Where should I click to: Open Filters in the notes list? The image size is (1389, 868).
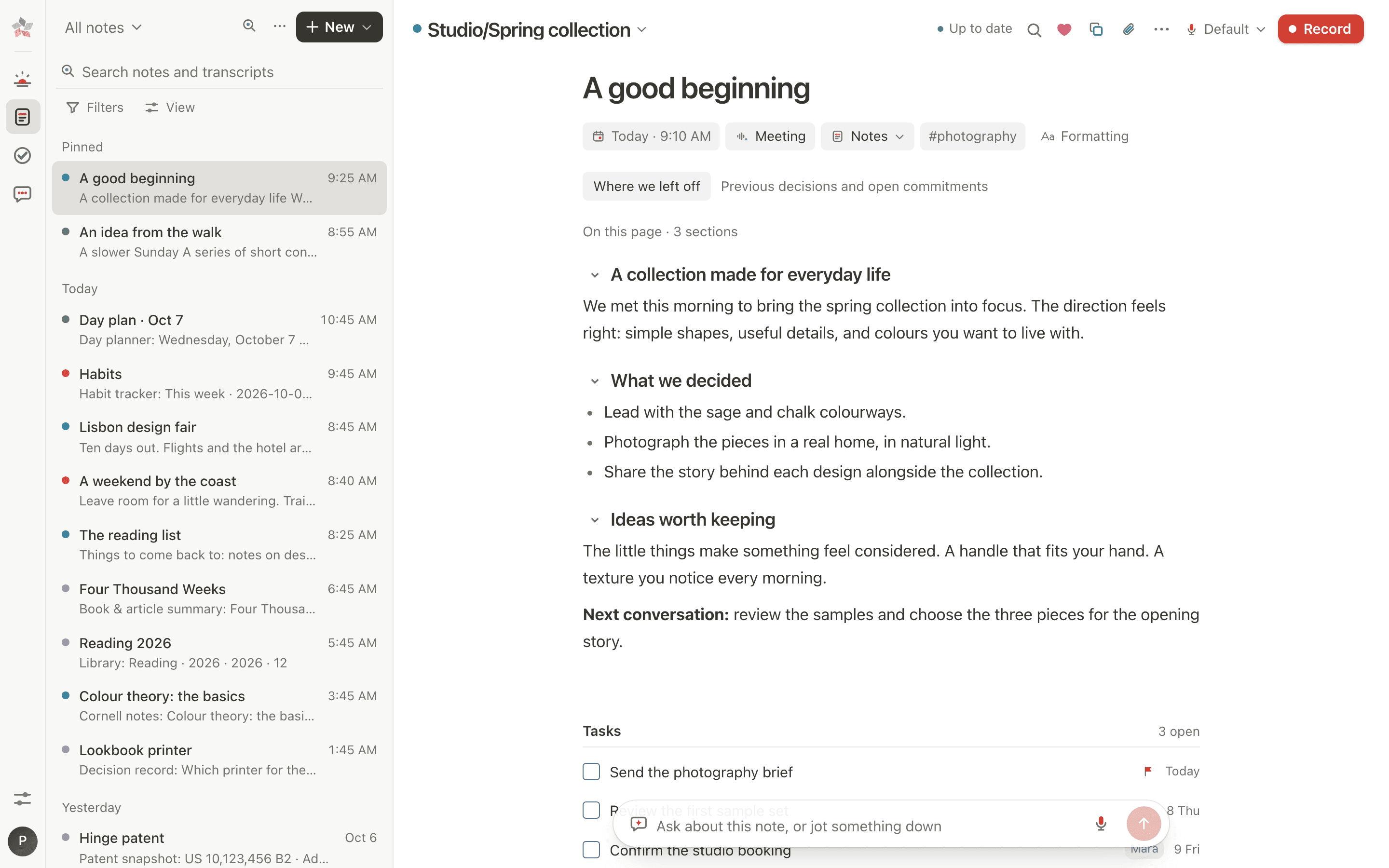[x=95, y=108]
